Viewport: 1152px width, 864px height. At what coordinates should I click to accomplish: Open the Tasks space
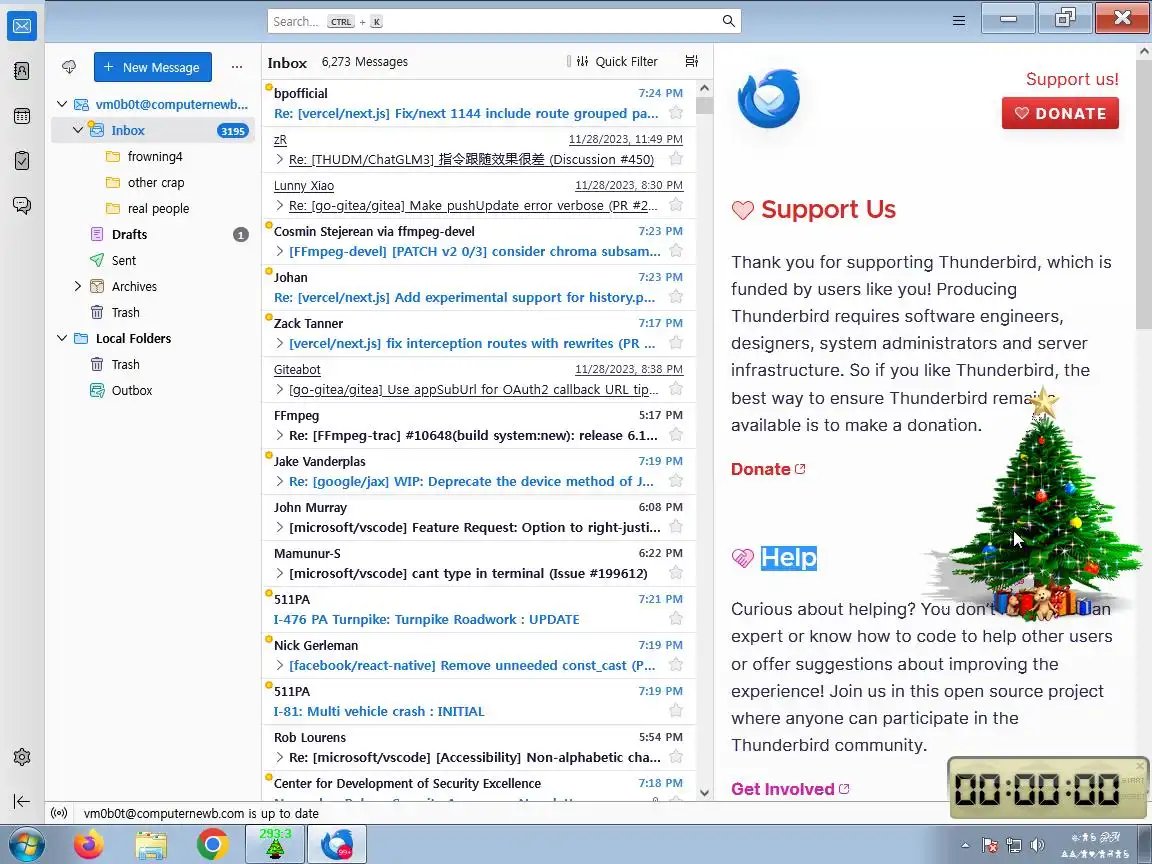pyautogui.click(x=22, y=160)
